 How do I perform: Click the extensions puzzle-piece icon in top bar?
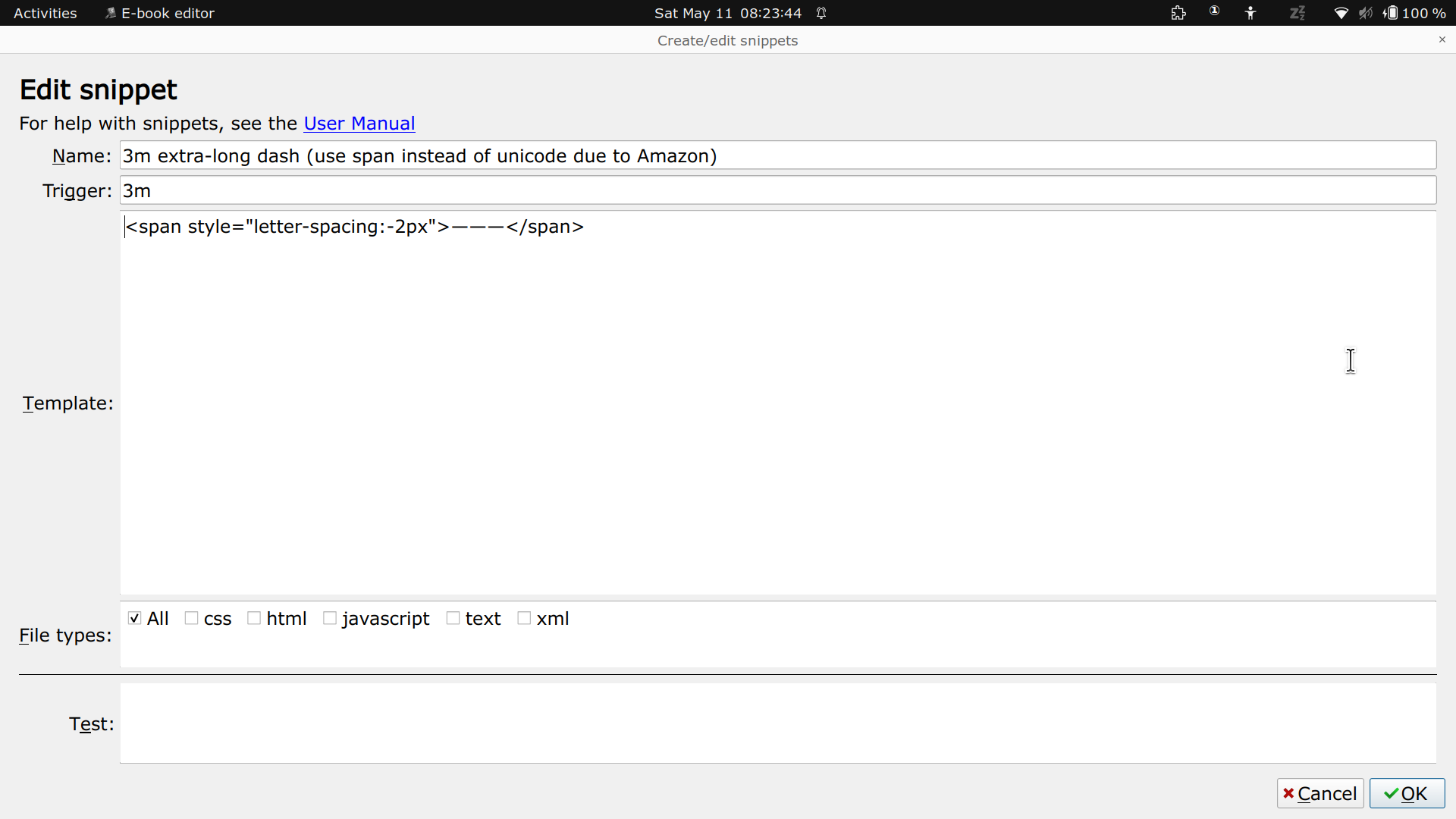point(1178,13)
